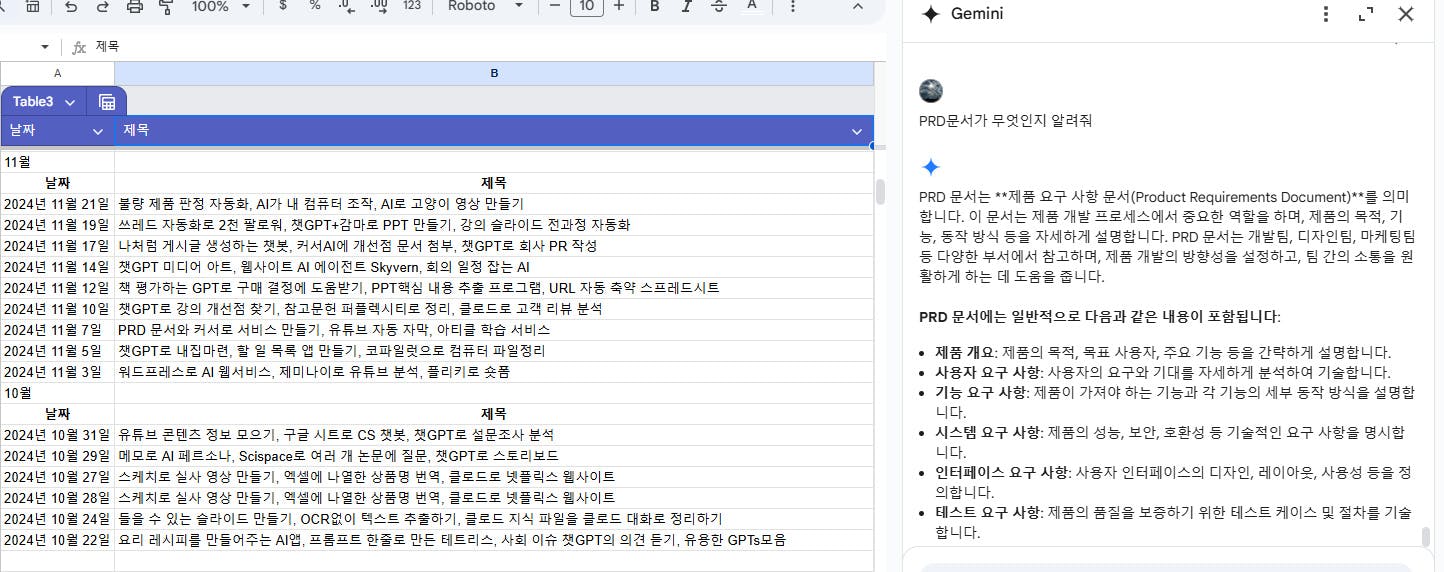The height and width of the screenshot is (572, 1444).
Task: Redo the last undone action
Action: tap(102, 6)
